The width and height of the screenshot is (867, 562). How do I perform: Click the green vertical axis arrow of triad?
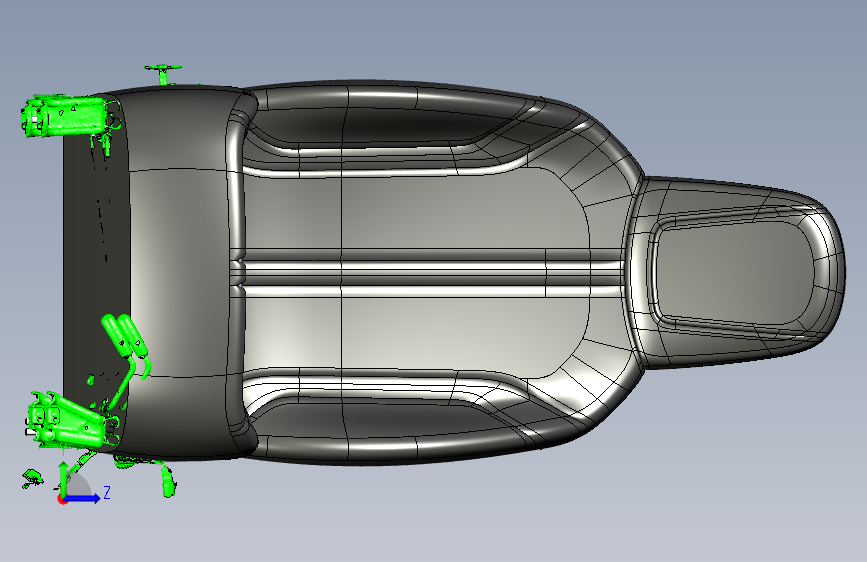[64, 478]
